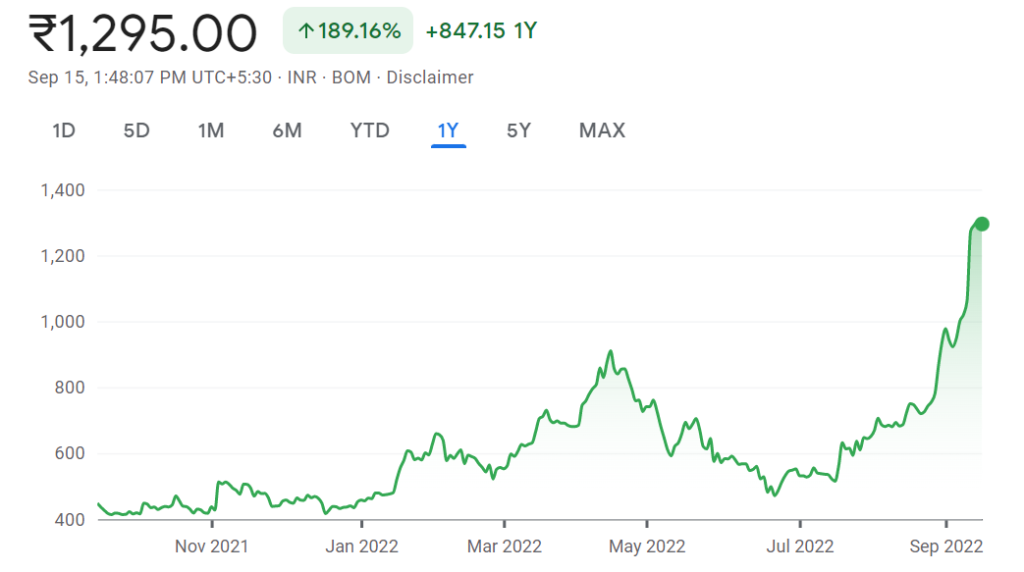
Task: Click the Nov 2021 axis label
Action: (x=211, y=546)
